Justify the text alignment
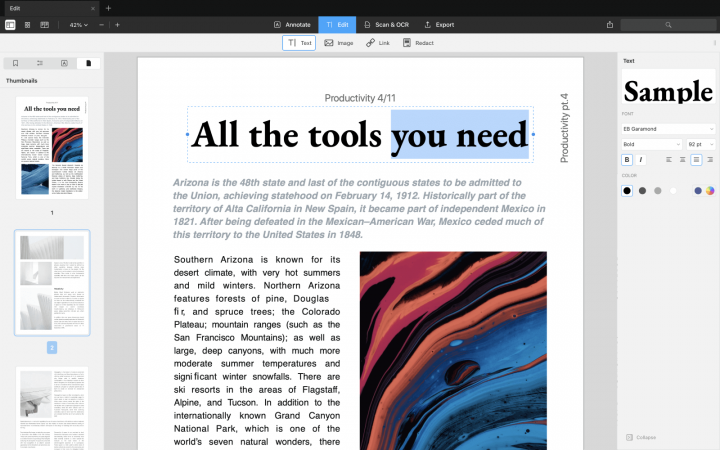 [697, 160]
